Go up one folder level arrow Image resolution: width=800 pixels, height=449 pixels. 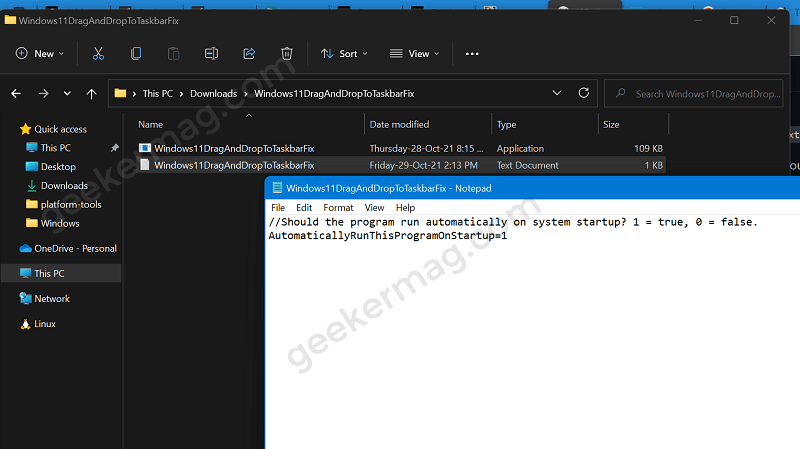91,93
